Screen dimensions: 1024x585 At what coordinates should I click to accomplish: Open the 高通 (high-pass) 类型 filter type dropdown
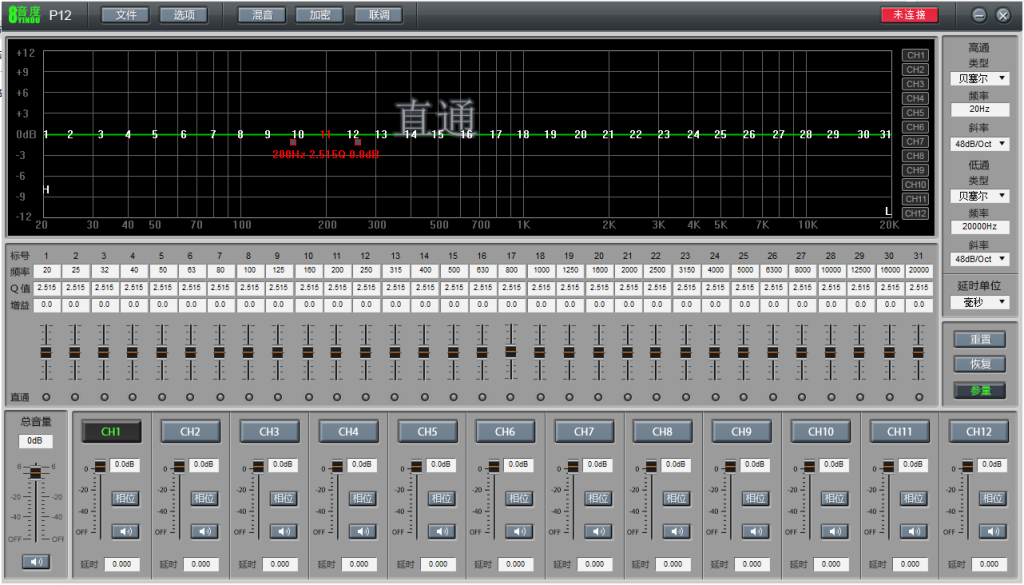pos(980,78)
